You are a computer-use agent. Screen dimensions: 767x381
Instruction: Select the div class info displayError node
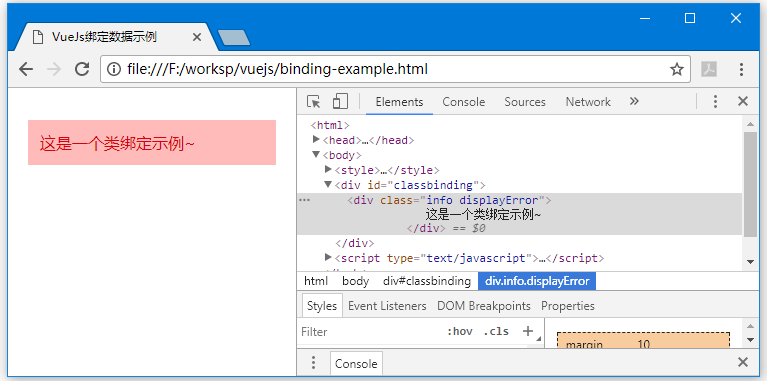449,200
